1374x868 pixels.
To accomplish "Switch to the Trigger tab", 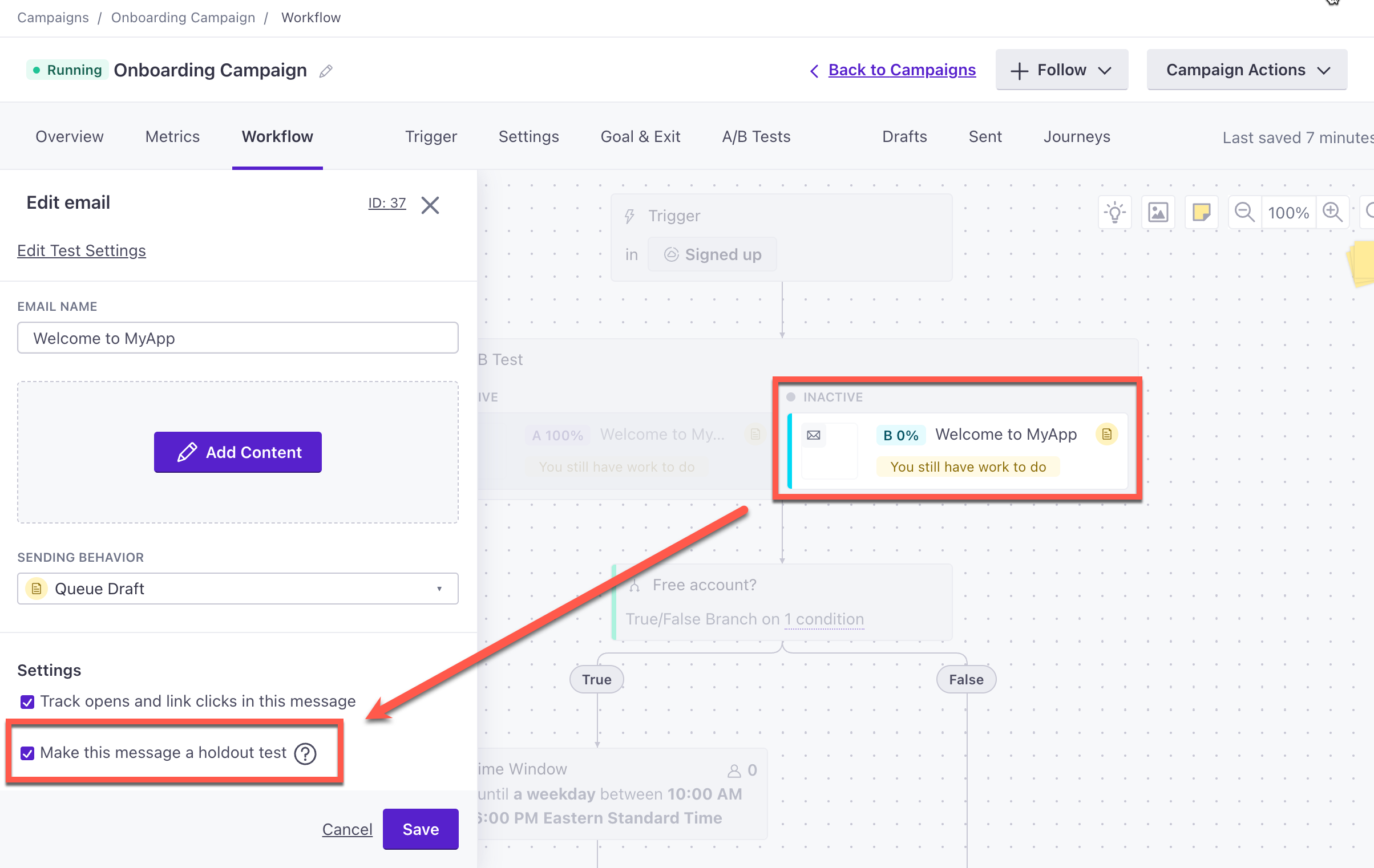I will [x=430, y=137].
